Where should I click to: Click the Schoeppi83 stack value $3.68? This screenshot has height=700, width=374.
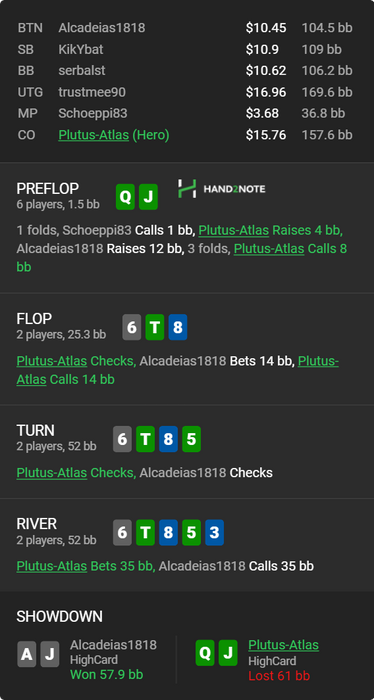[262, 113]
